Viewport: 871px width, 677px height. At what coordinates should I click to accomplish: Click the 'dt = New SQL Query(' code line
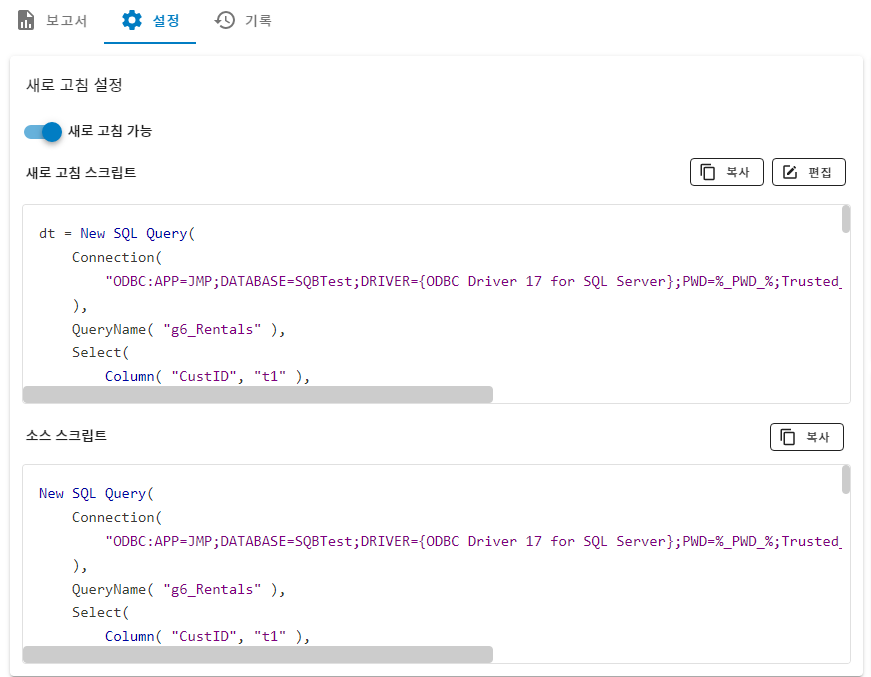coord(117,234)
